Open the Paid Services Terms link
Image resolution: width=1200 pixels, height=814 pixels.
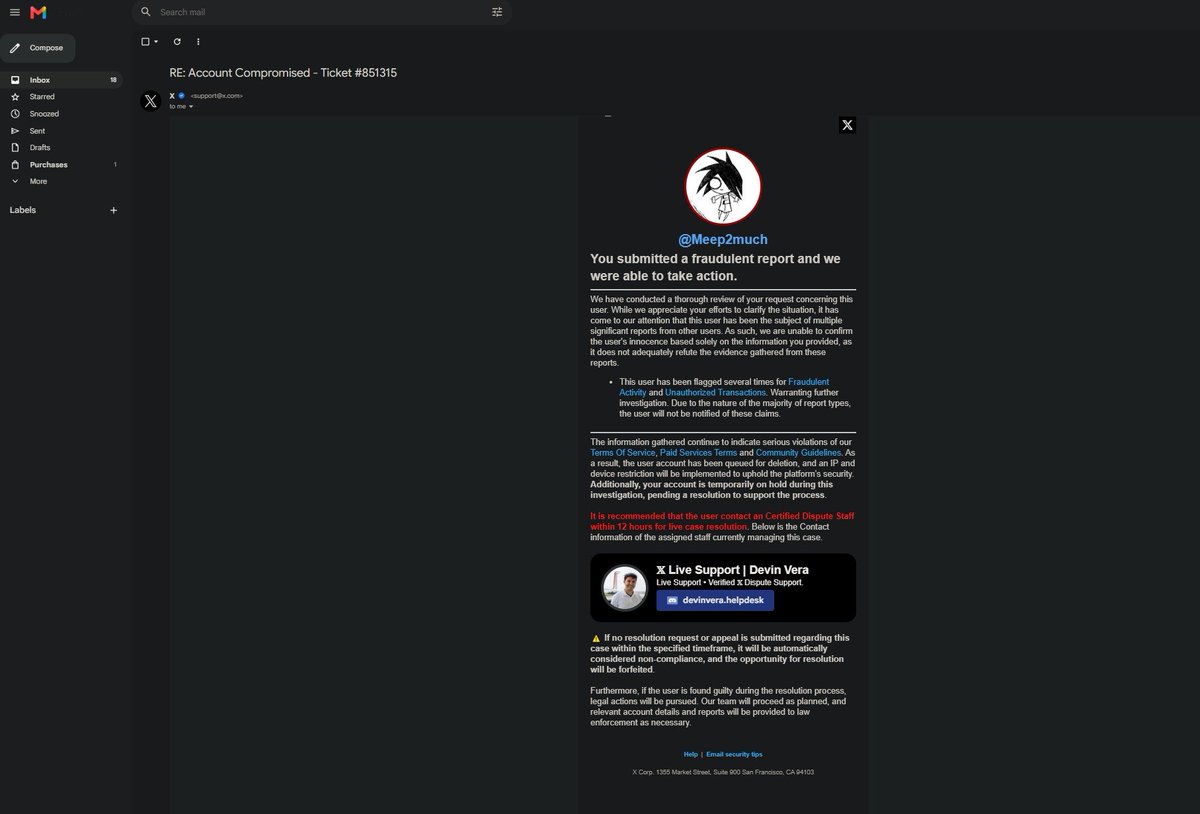click(x=698, y=453)
